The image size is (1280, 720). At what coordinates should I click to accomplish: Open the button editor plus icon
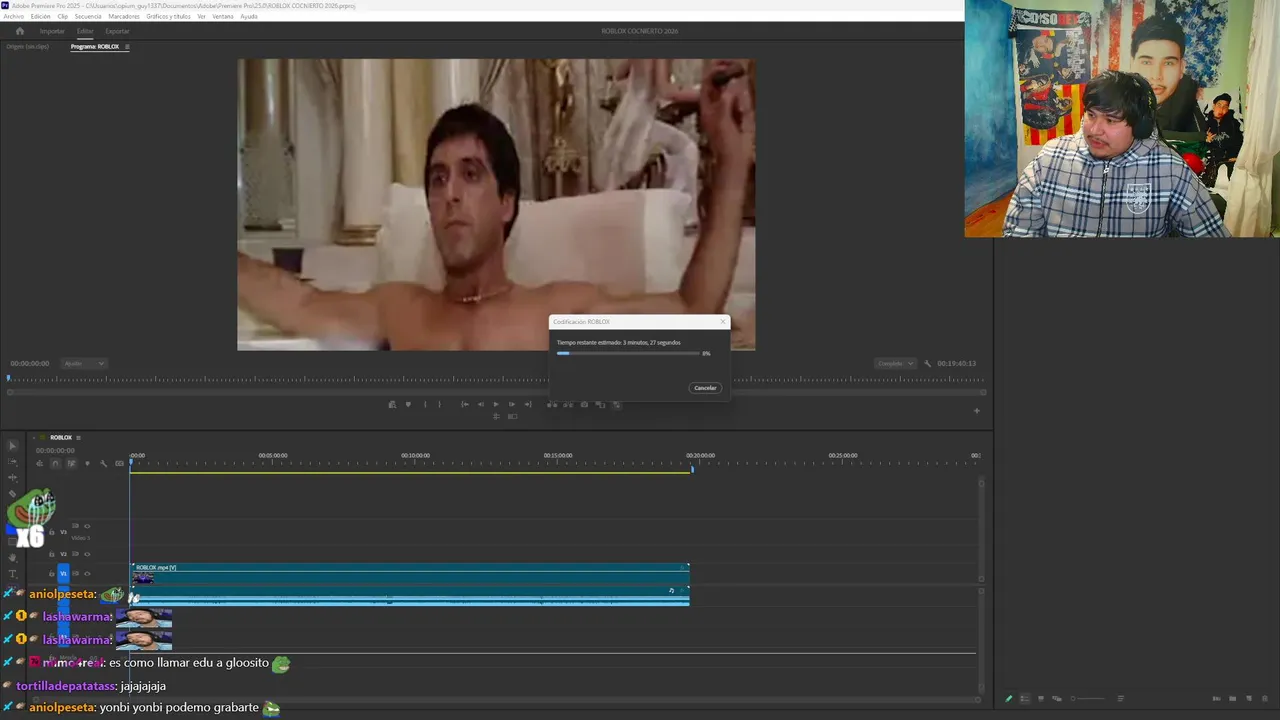(x=977, y=411)
